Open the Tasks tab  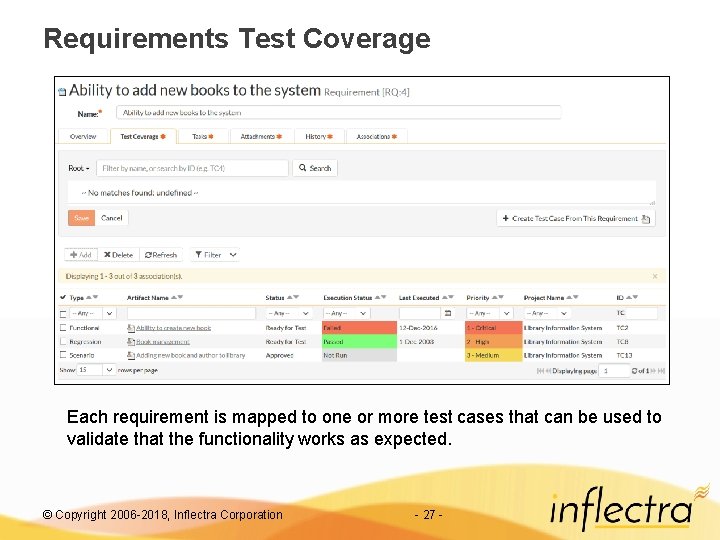click(203, 136)
